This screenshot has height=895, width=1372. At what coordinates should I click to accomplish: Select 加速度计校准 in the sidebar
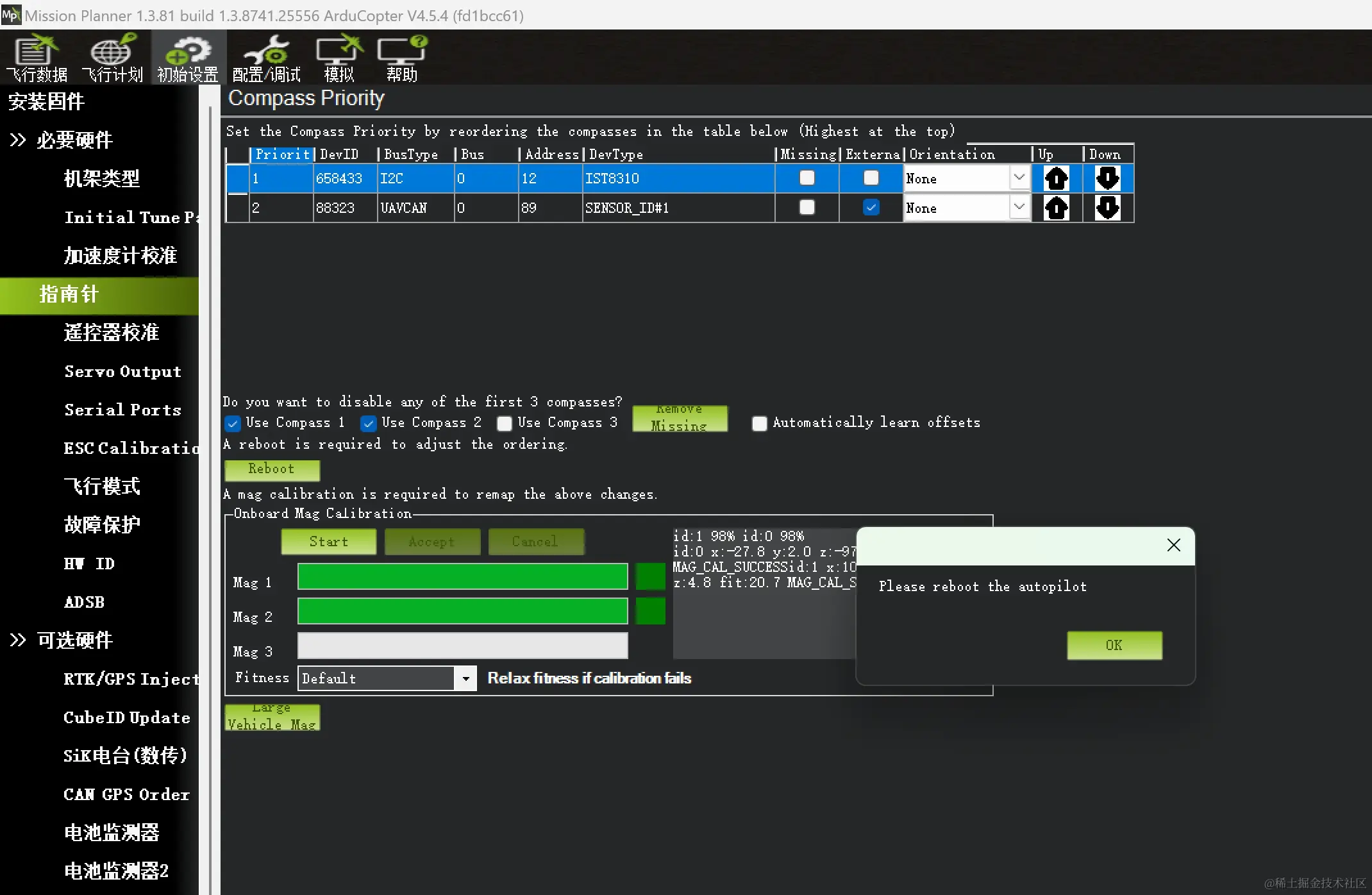coord(120,255)
